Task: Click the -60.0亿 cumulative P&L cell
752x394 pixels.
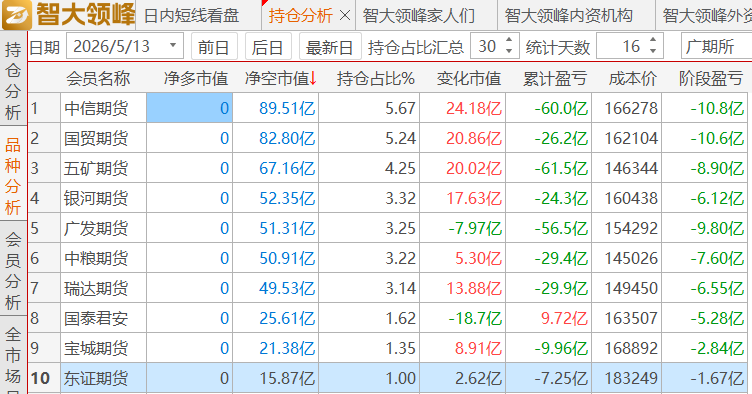Action: coord(549,108)
